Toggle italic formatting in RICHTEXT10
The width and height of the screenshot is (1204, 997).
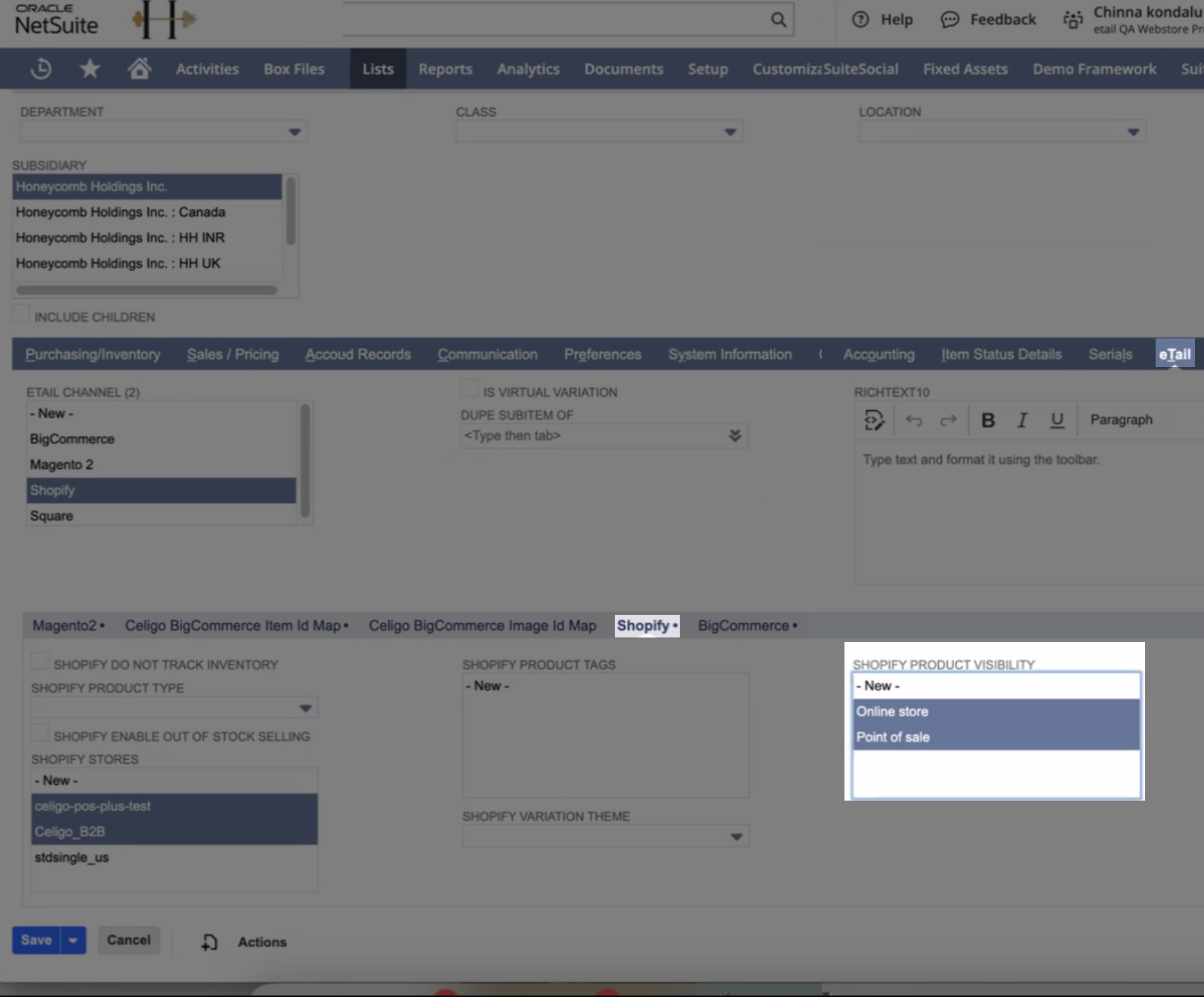[1022, 420]
